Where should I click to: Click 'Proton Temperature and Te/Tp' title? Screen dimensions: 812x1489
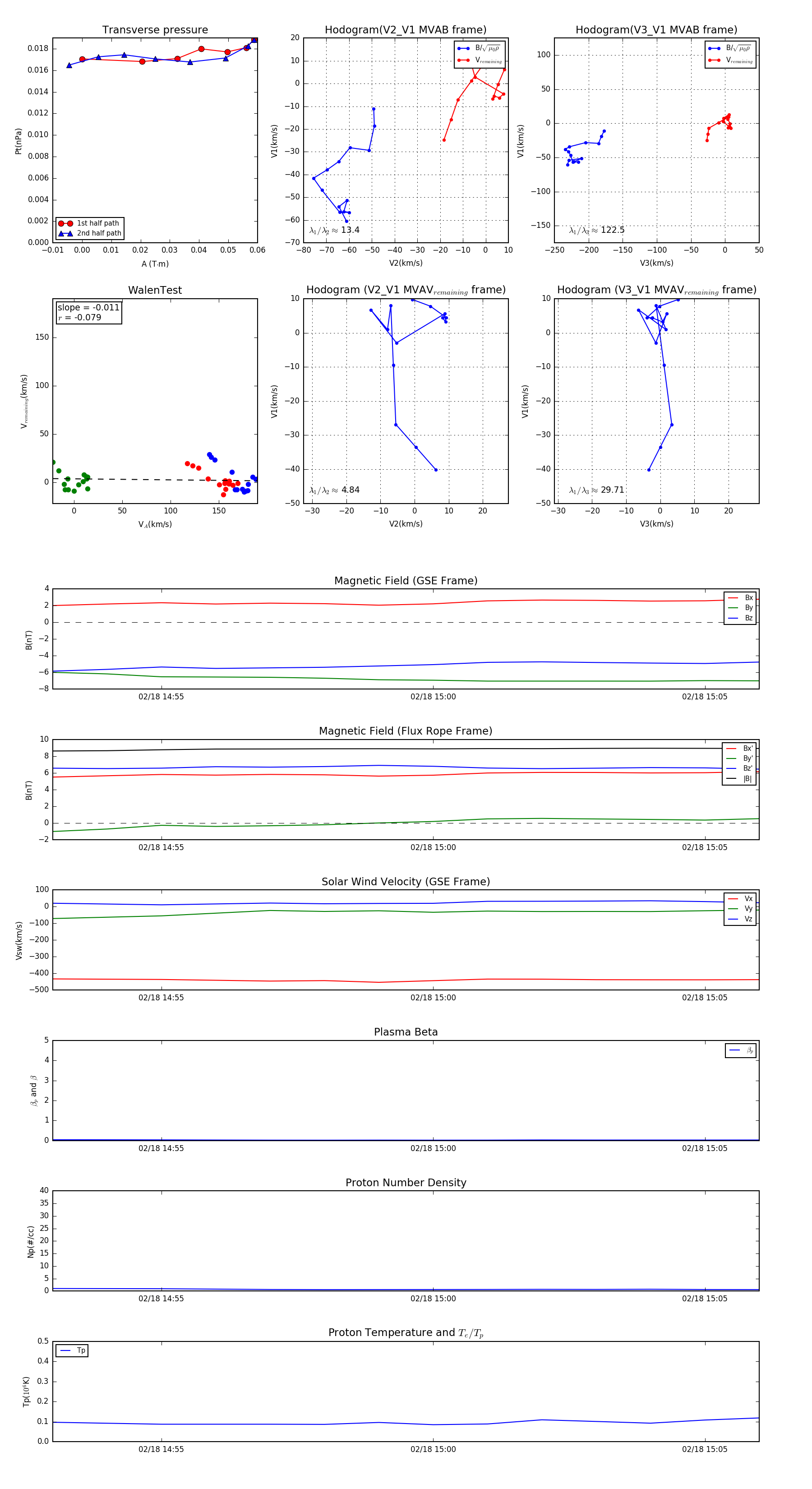pos(406,1333)
